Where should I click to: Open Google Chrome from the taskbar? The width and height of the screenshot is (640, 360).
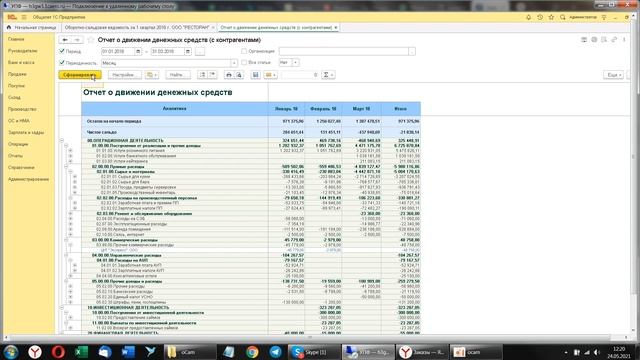[x=252, y=352]
